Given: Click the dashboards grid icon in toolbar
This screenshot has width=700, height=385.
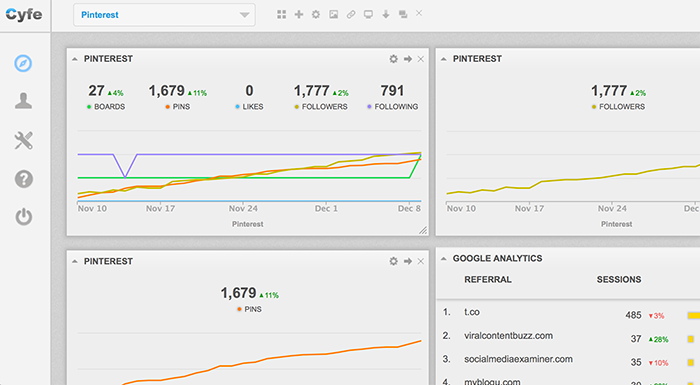Looking at the screenshot, I should point(282,14).
